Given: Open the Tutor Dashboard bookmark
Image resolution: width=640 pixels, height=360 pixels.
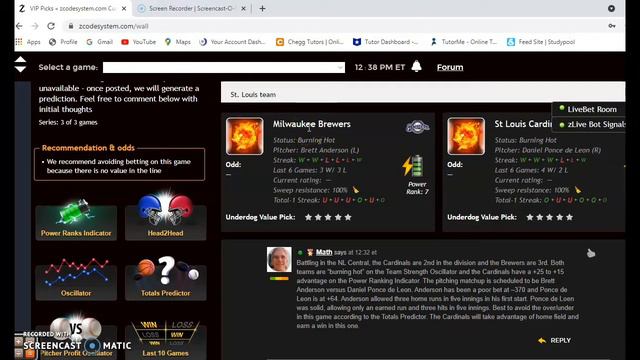Looking at the screenshot, I should (x=385, y=42).
